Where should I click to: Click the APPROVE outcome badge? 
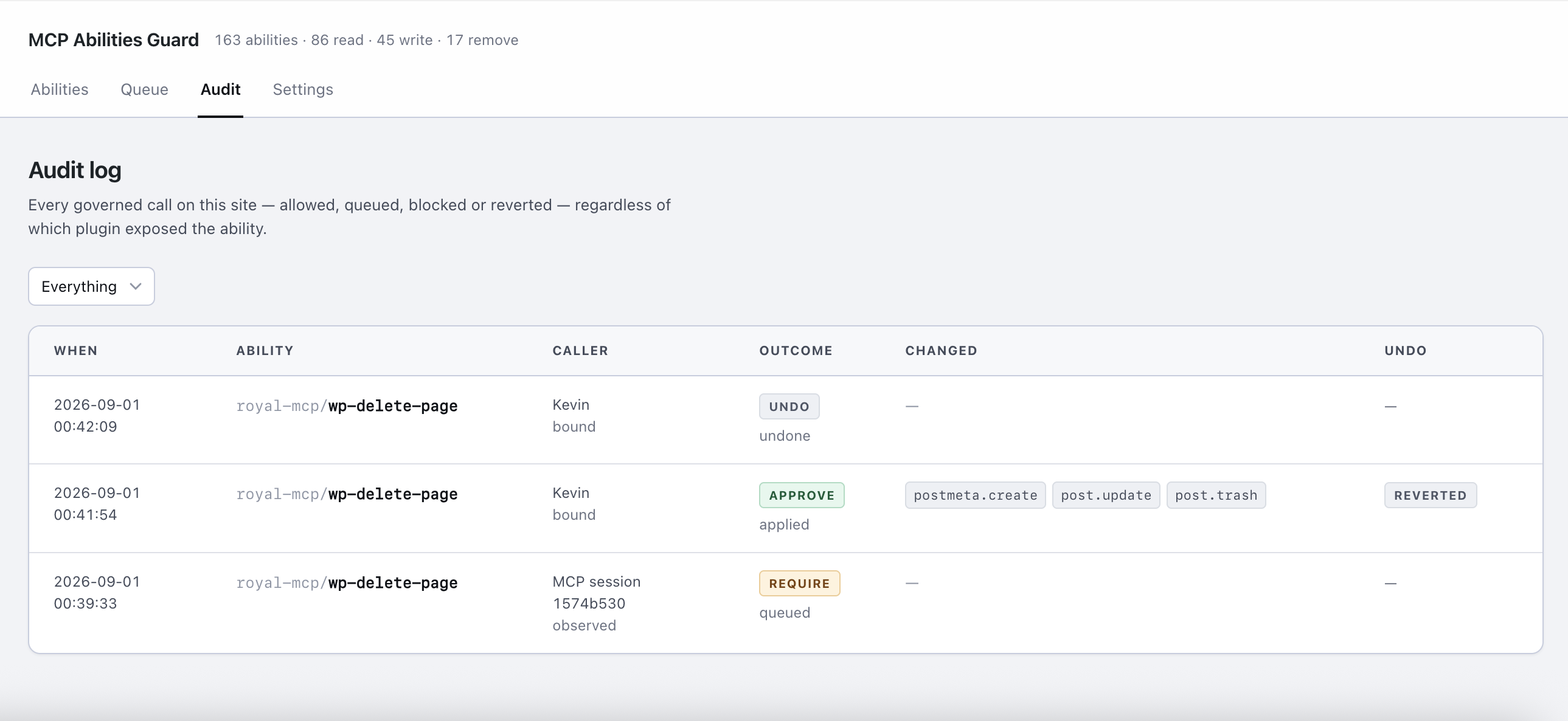801,495
